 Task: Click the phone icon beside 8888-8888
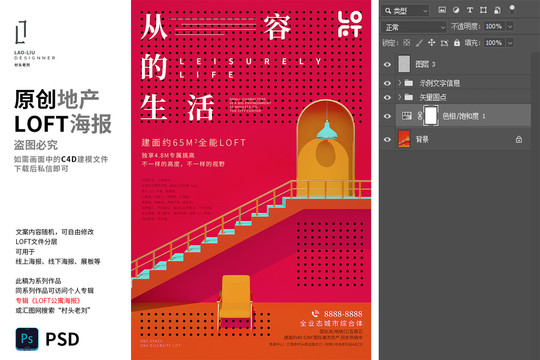(315, 313)
